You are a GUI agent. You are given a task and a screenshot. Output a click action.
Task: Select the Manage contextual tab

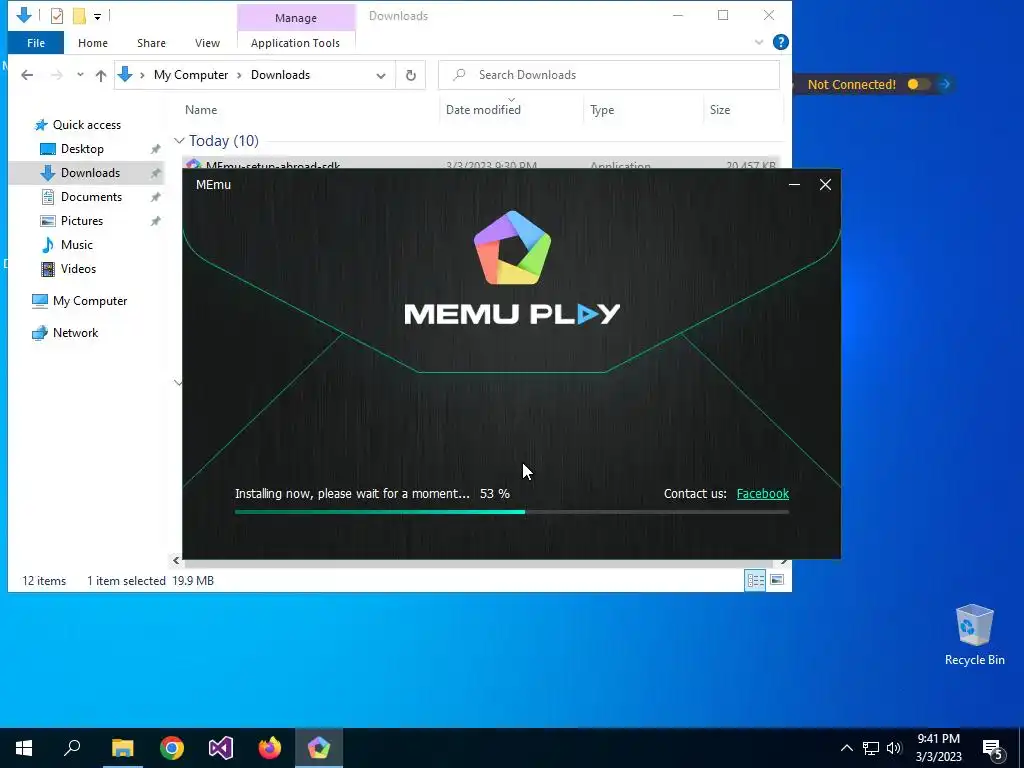pos(296,18)
